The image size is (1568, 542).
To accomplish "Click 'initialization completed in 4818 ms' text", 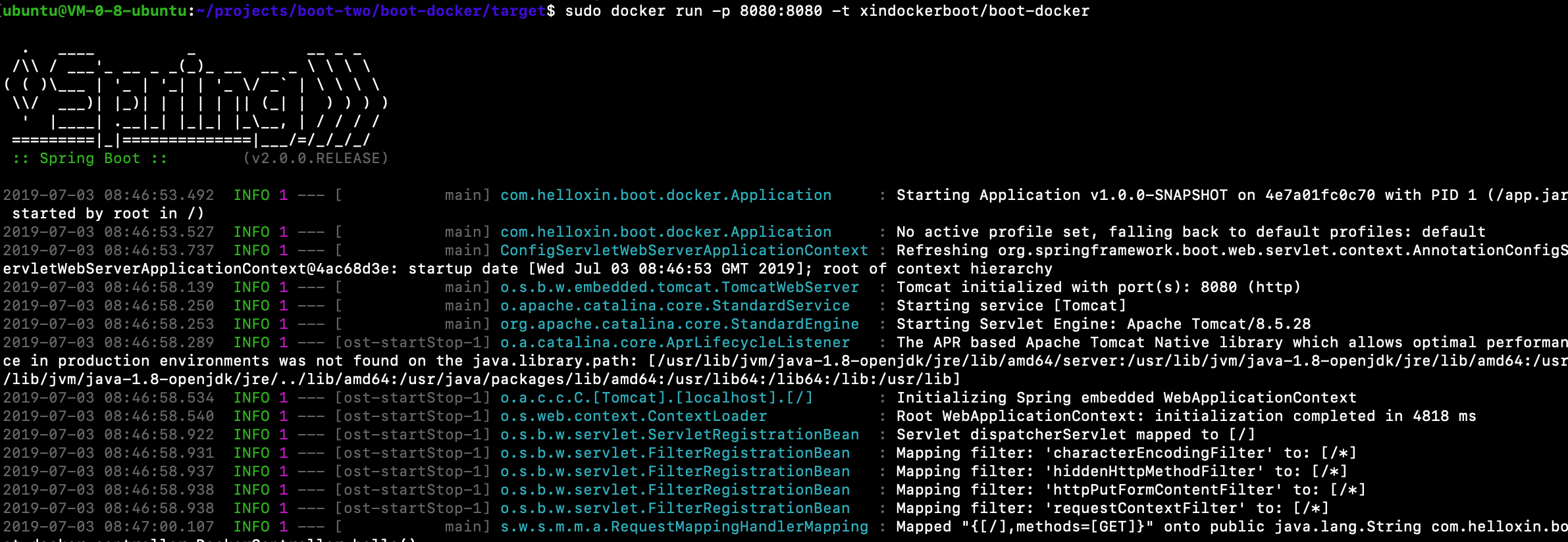I will pyautogui.click(x=1315, y=416).
